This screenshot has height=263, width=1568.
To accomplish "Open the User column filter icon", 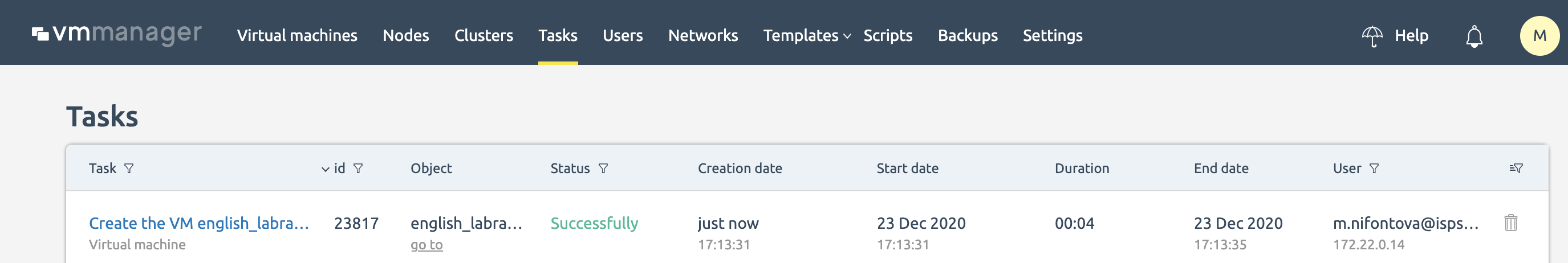I will [1374, 169].
